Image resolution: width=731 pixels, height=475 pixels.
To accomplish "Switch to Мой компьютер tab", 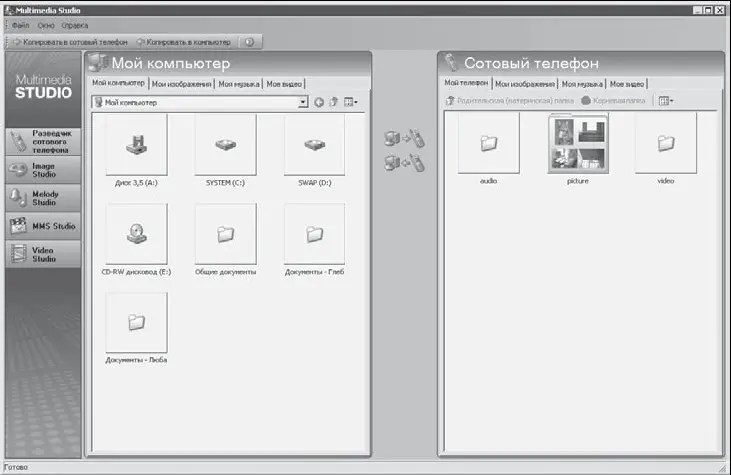I will 118,83.
